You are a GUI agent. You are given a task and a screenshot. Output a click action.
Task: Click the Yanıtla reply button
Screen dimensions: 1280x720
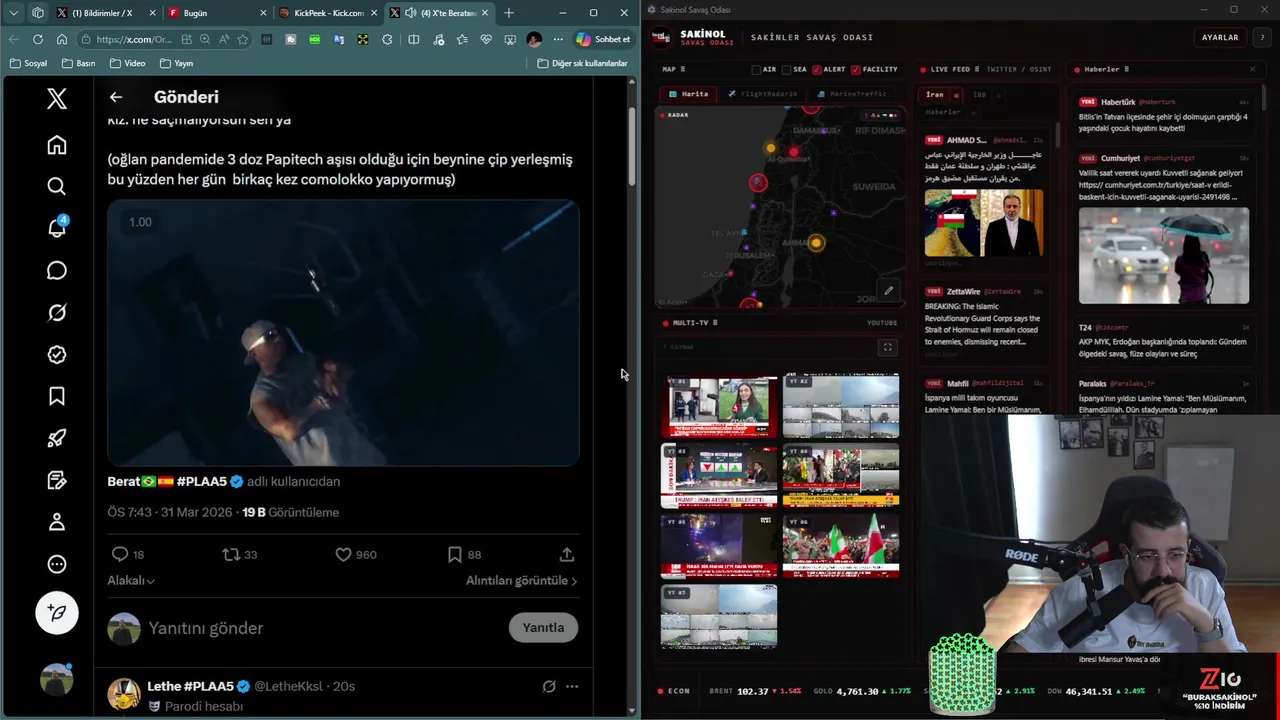click(543, 628)
